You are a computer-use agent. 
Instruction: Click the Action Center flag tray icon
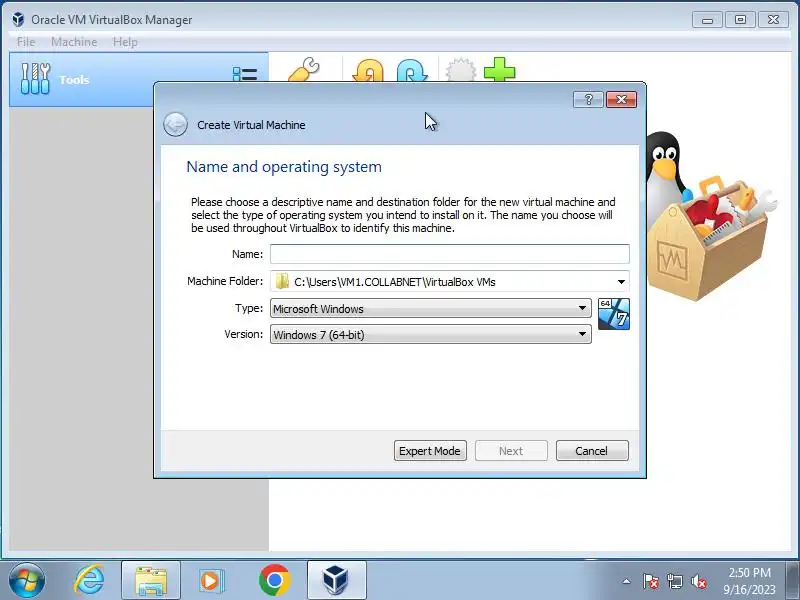pyautogui.click(x=651, y=581)
